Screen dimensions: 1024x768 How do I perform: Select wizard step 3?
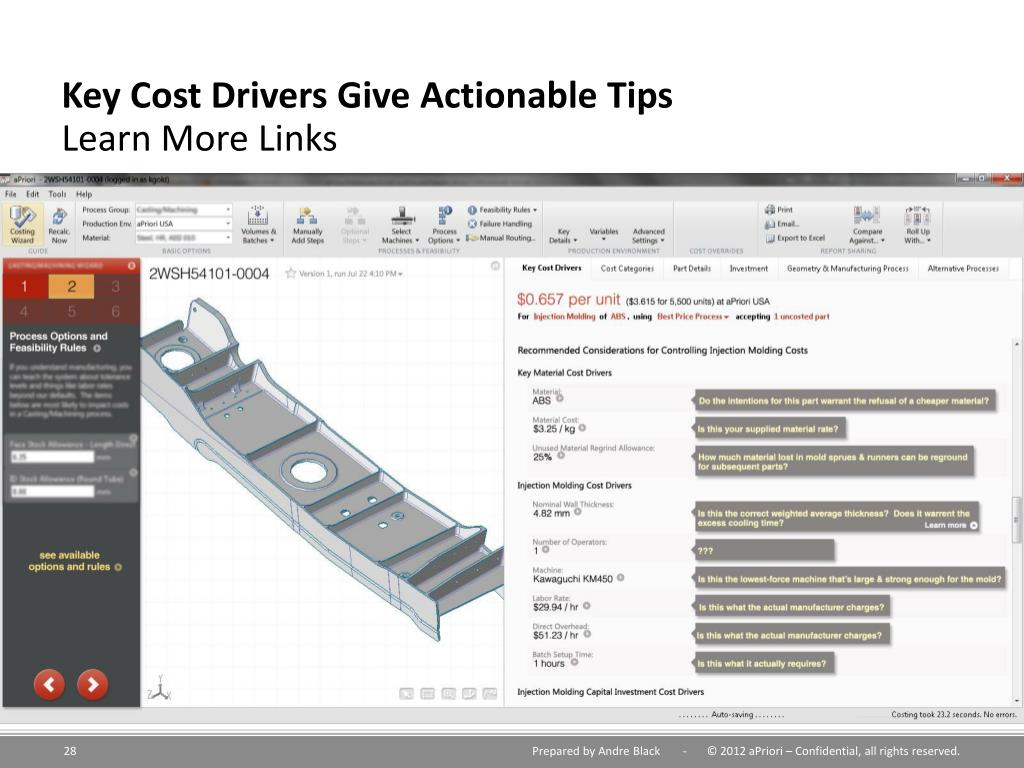(x=116, y=286)
